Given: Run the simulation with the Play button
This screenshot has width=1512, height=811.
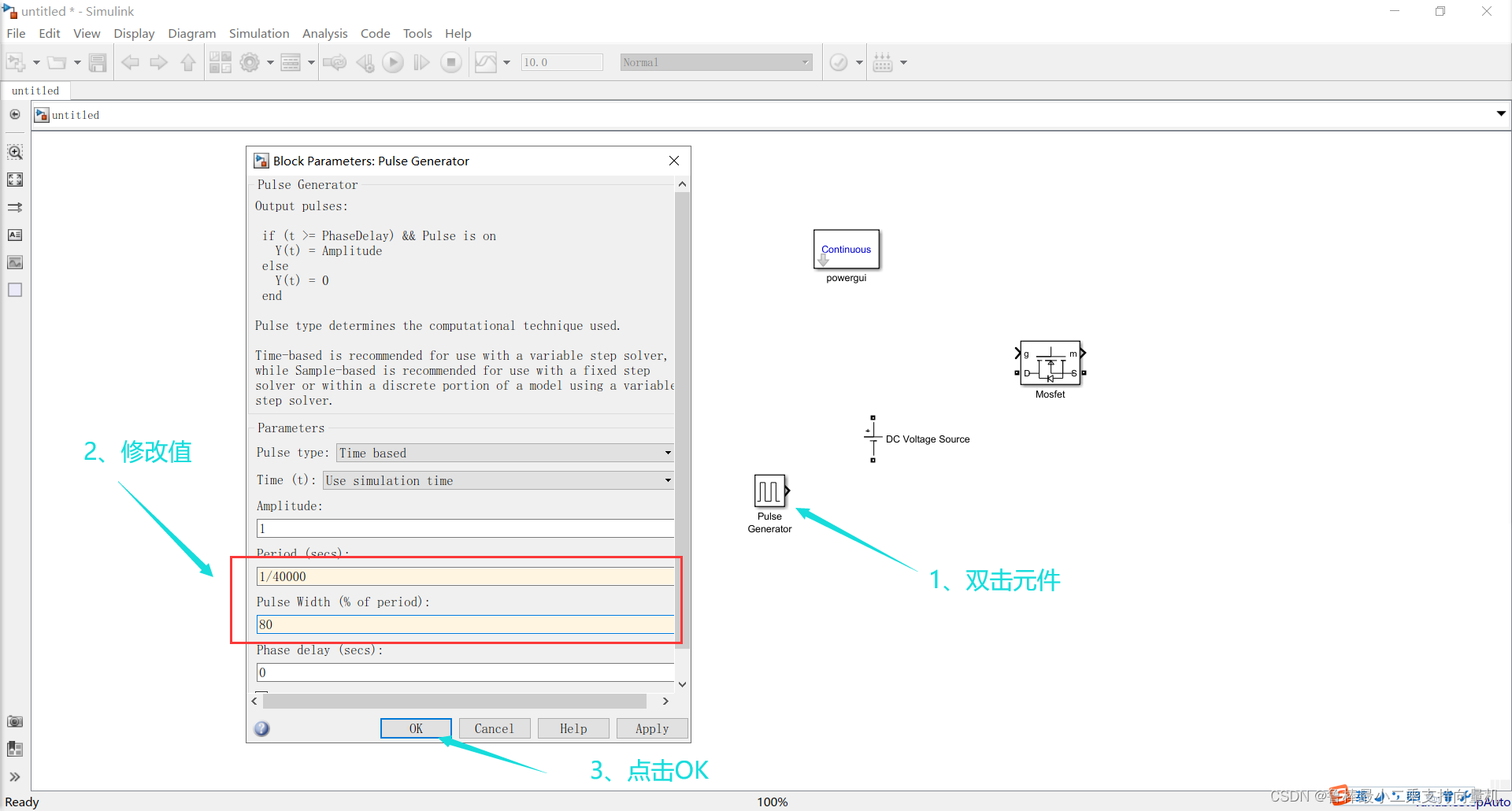Looking at the screenshot, I should click(393, 62).
